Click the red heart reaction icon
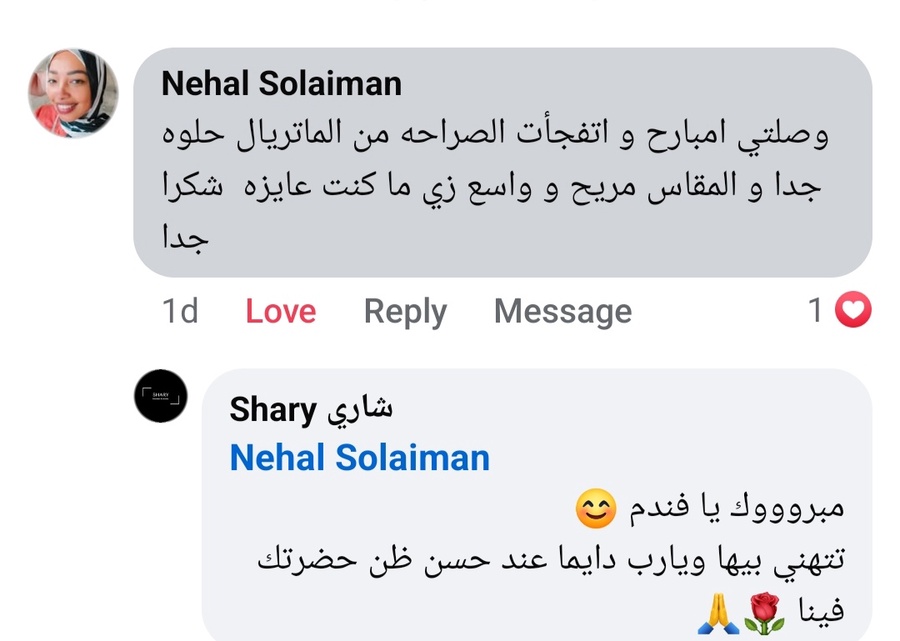Image resolution: width=900 pixels, height=641 pixels. click(x=853, y=311)
